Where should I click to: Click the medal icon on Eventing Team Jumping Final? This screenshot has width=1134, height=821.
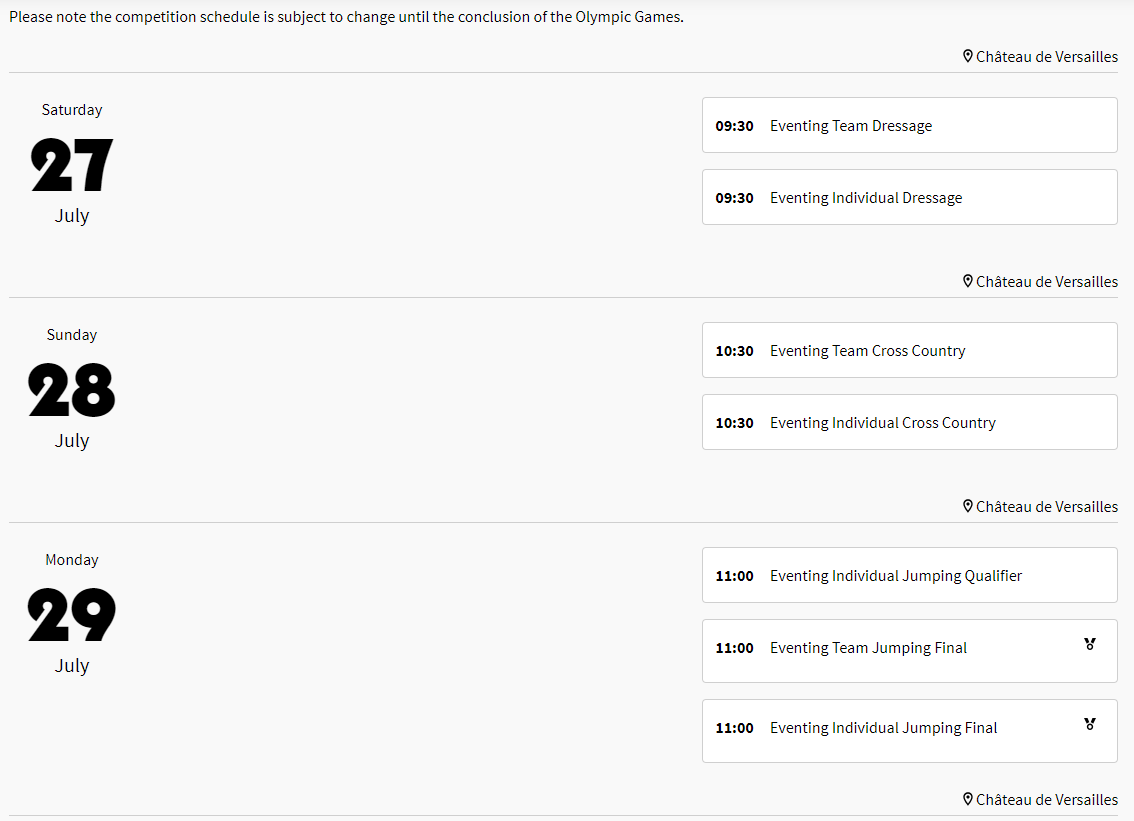[1089, 645]
